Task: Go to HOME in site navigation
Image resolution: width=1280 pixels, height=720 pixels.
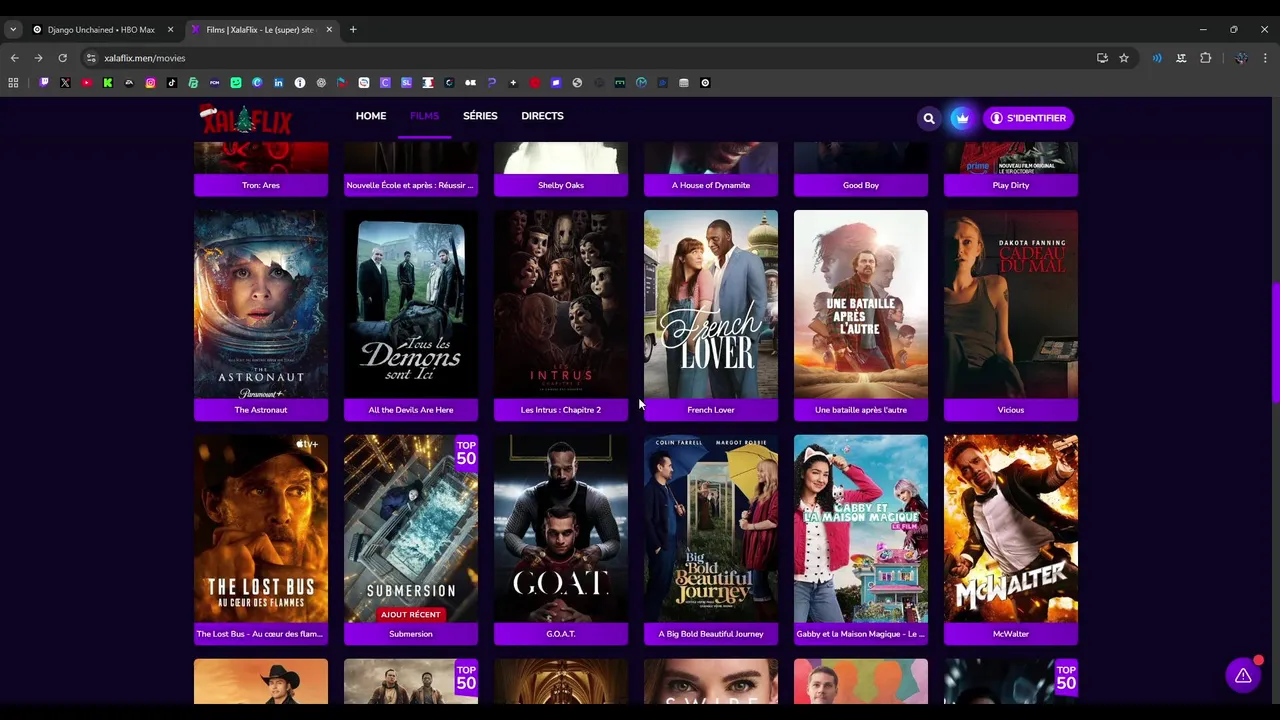Action: [x=371, y=116]
